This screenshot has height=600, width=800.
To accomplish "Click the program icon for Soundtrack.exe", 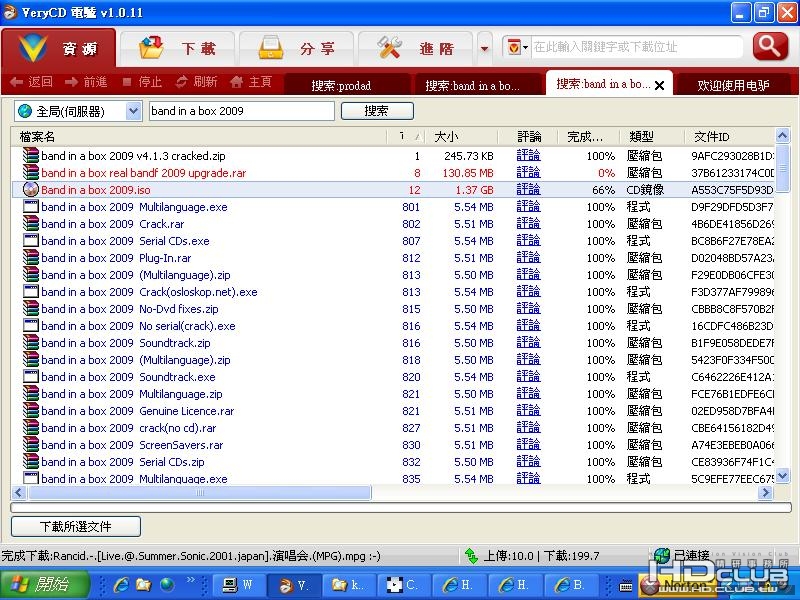I will pos(31,377).
